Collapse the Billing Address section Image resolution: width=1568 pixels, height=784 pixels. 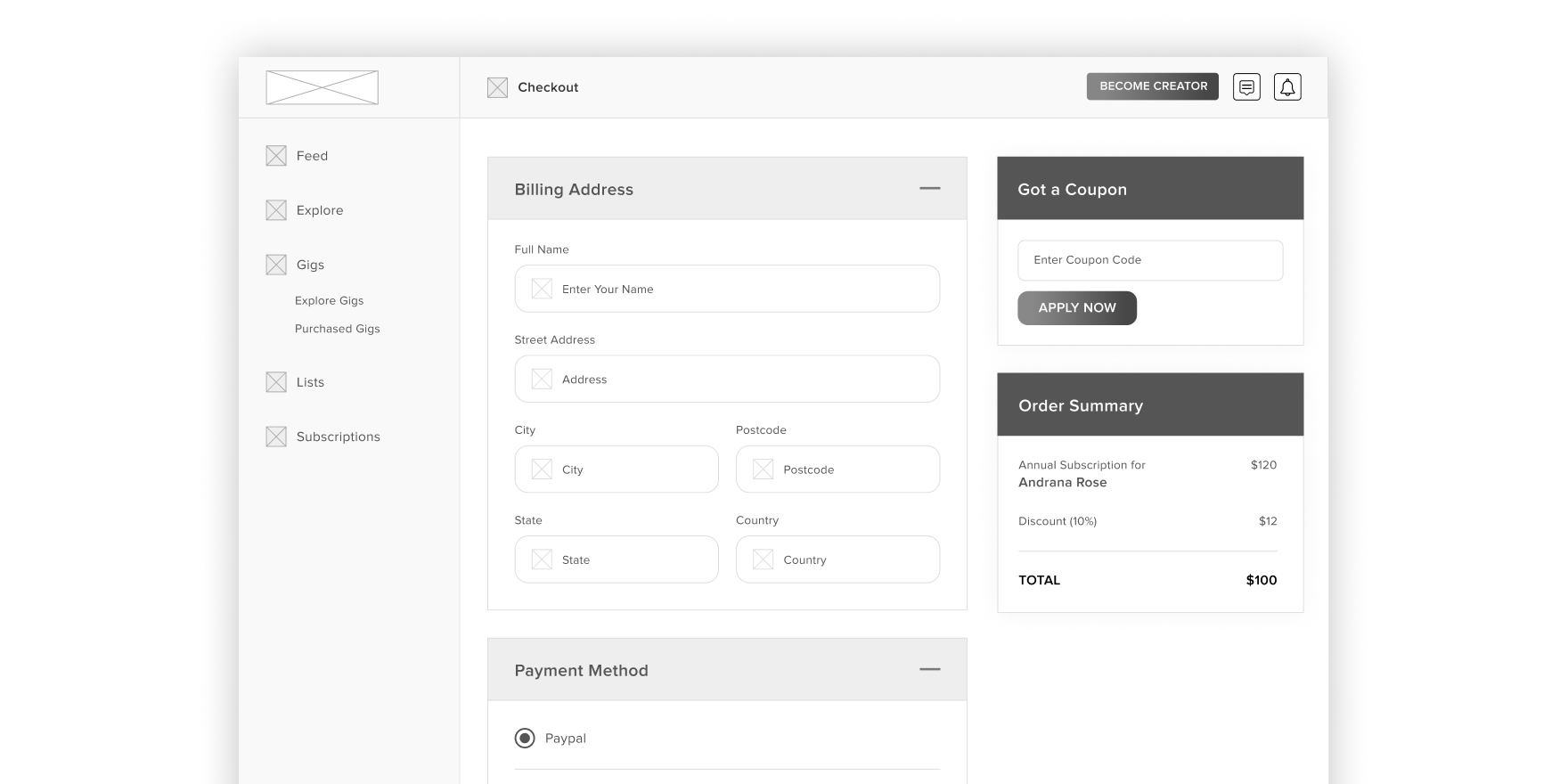tap(929, 189)
